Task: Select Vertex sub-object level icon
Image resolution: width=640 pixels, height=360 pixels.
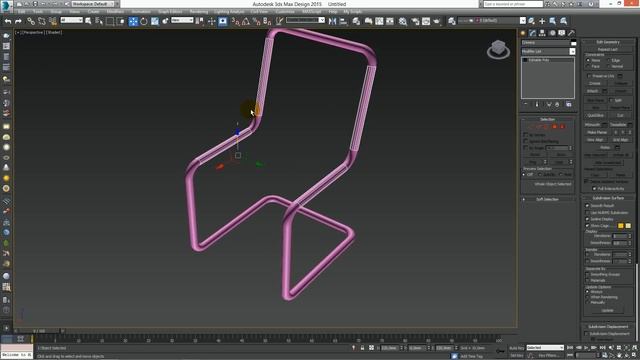Action: tap(531, 127)
